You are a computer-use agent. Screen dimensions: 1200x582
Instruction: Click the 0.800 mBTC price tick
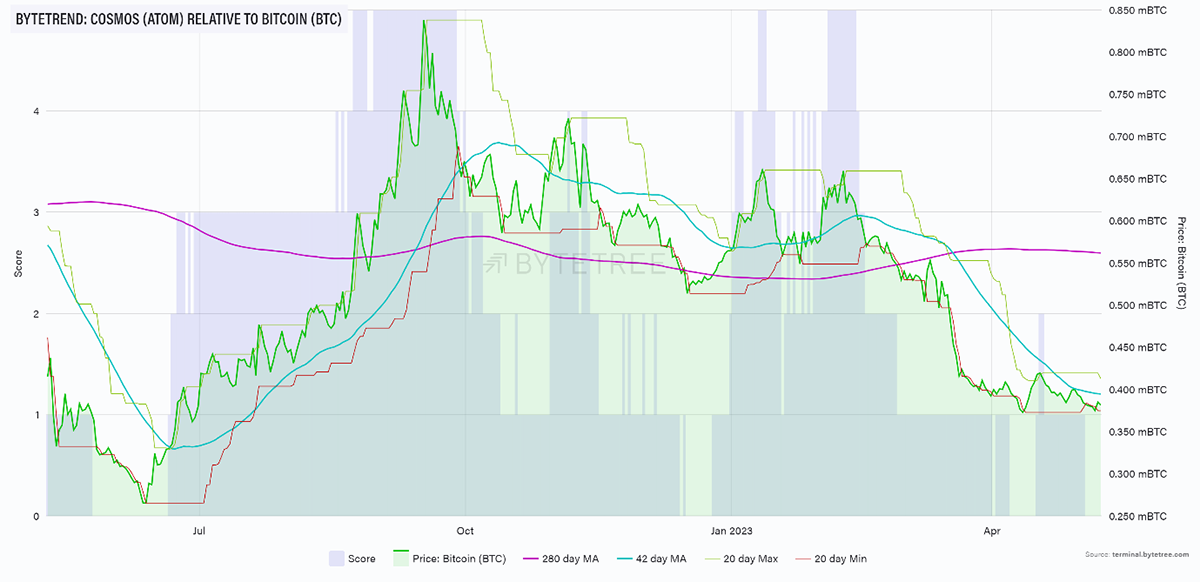(1139, 52)
